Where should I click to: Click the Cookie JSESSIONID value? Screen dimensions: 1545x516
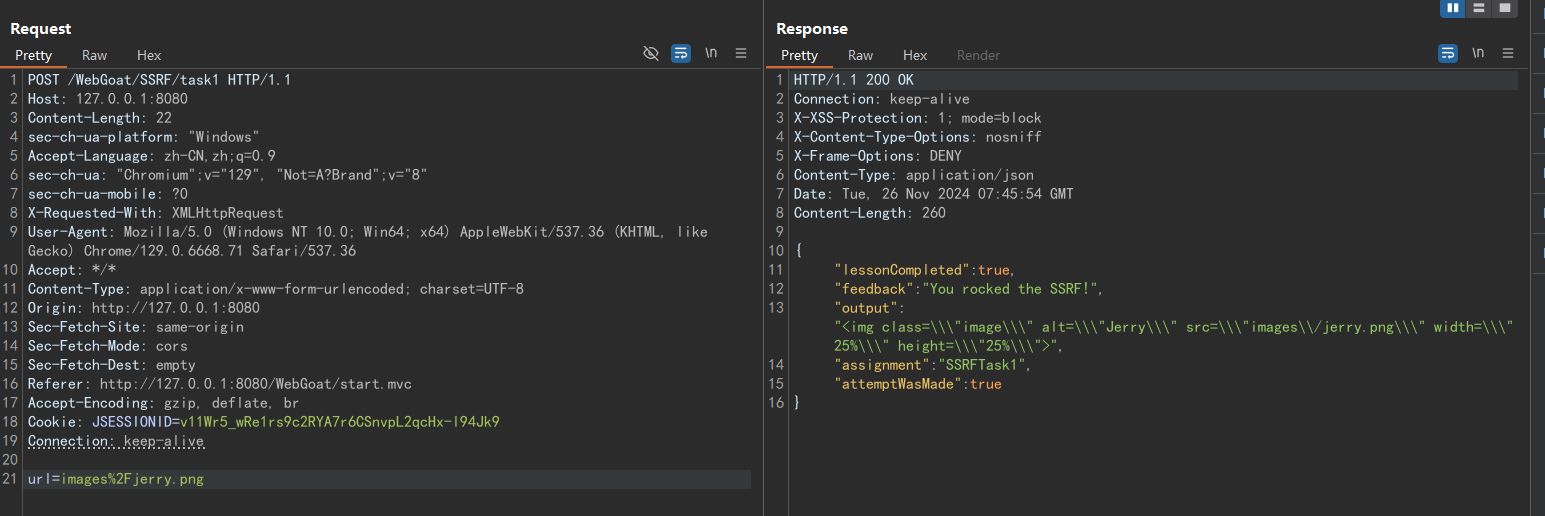[339, 422]
